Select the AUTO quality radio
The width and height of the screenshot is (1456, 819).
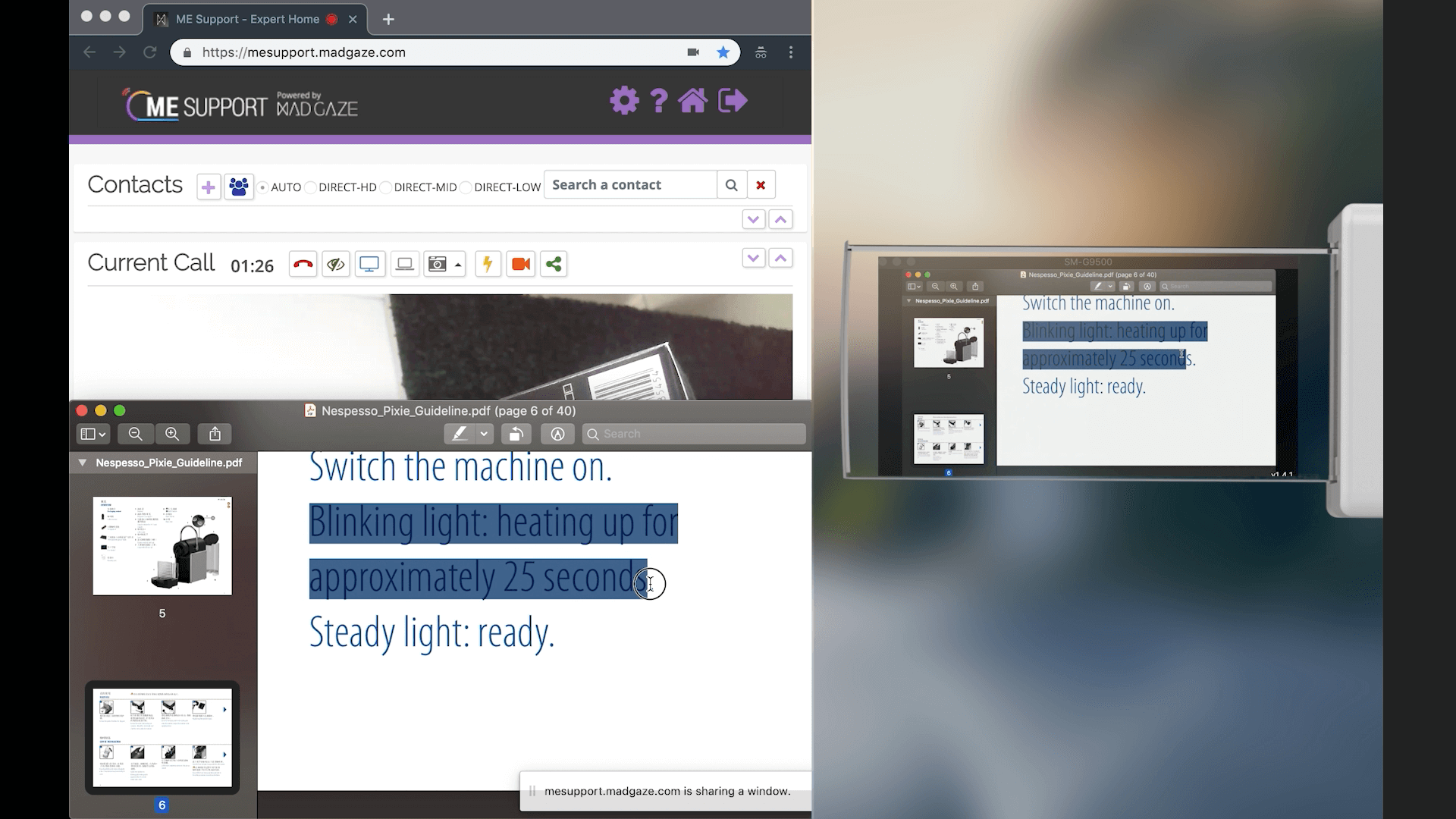pos(263,187)
